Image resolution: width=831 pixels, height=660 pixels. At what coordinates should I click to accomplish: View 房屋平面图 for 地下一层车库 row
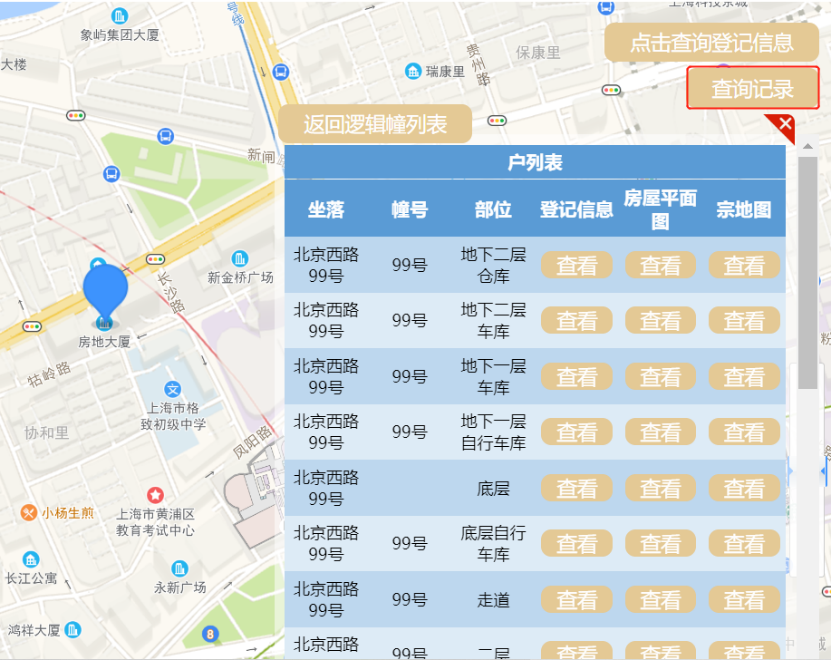660,376
